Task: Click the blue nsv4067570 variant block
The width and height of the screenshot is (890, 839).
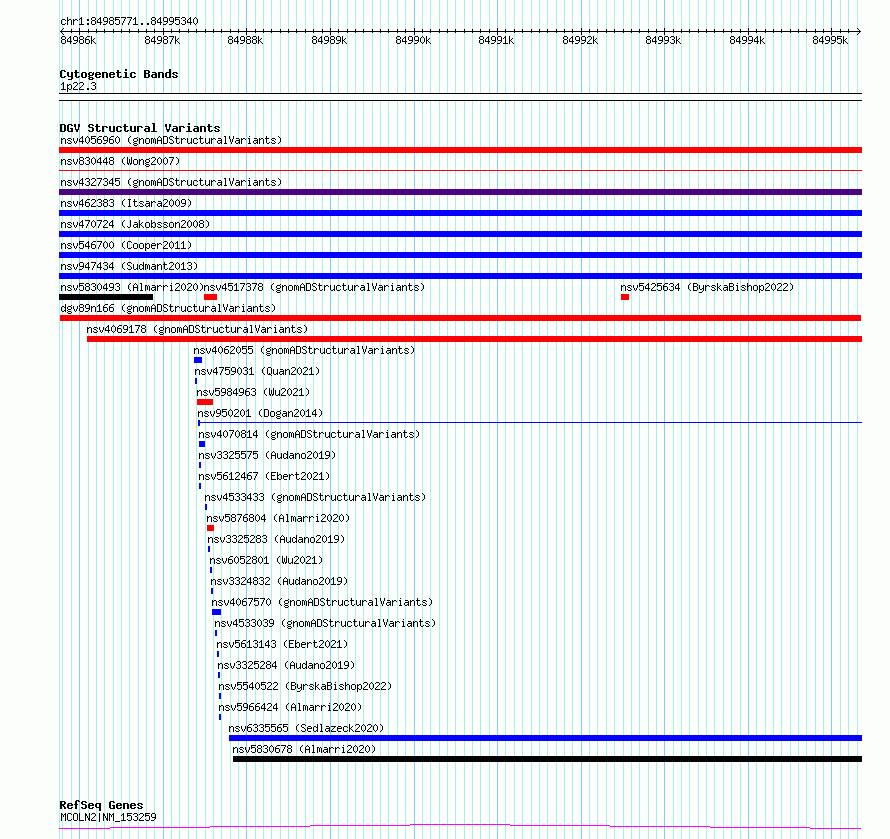Action: [216, 612]
